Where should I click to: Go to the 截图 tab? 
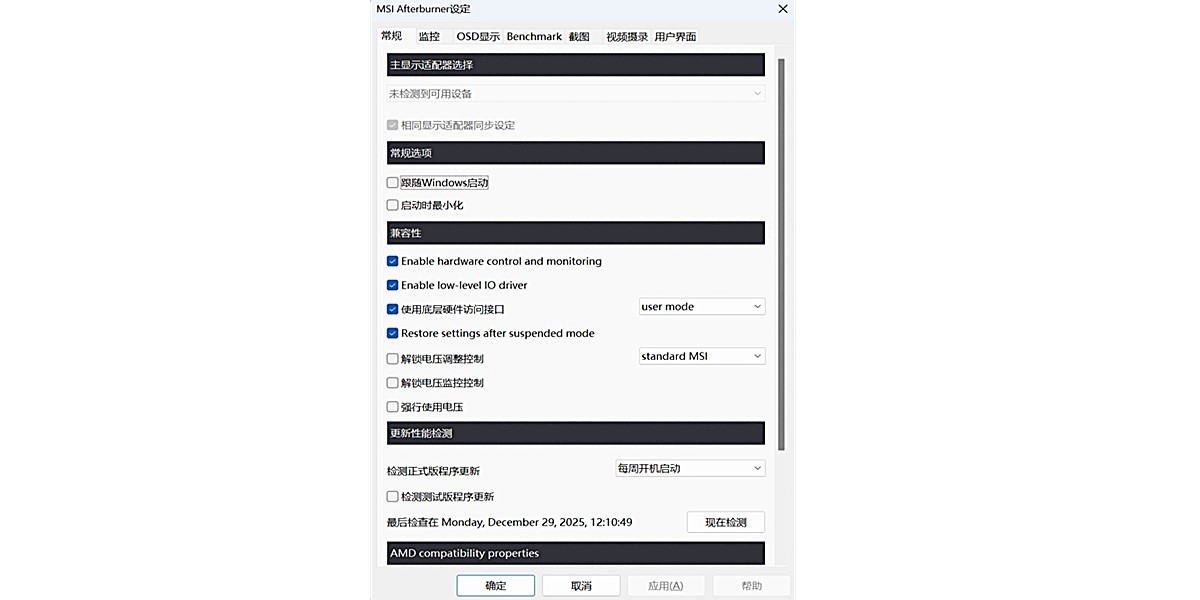click(x=579, y=36)
